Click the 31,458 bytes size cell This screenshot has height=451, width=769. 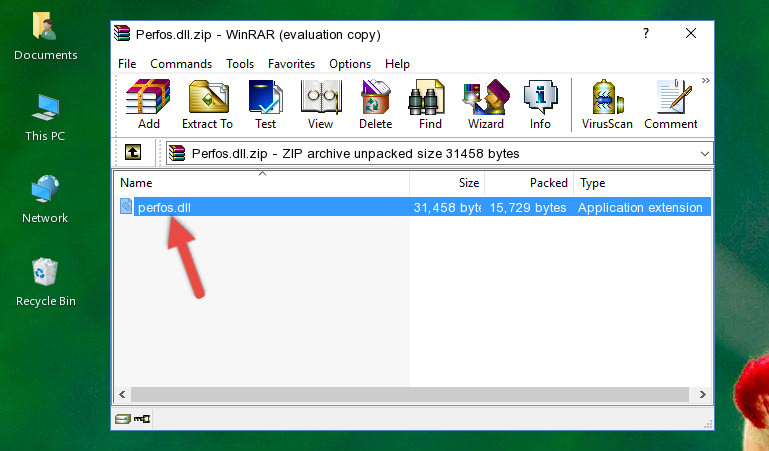447,207
